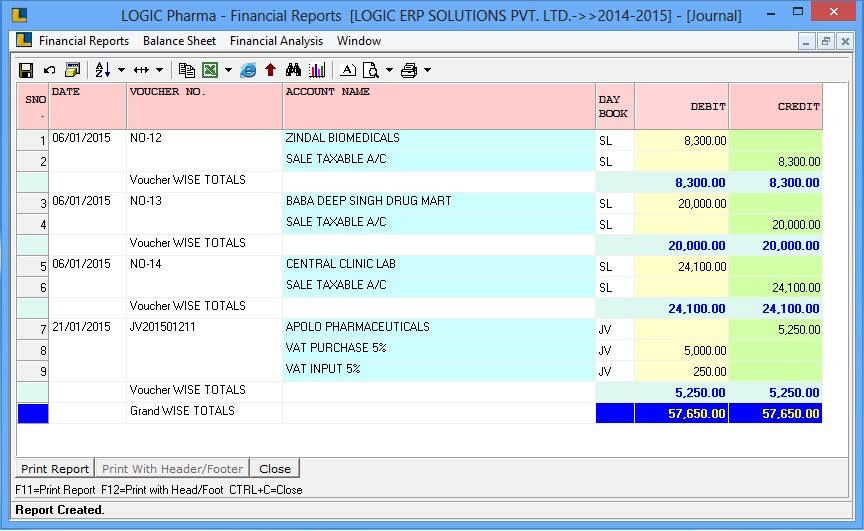This screenshot has width=864, height=531.
Task: Open the Financial Analysis menu
Action: [x=276, y=41]
